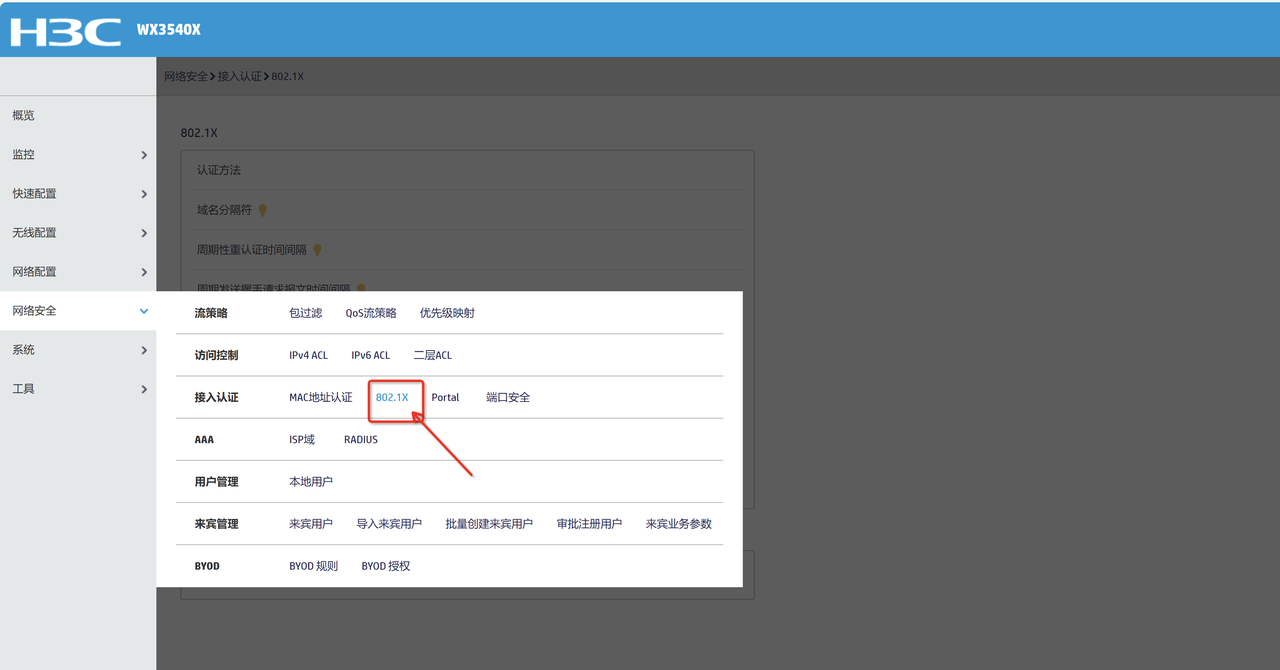
Task: Open the 批量创建来宾用户 page
Action: tap(489, 523)
